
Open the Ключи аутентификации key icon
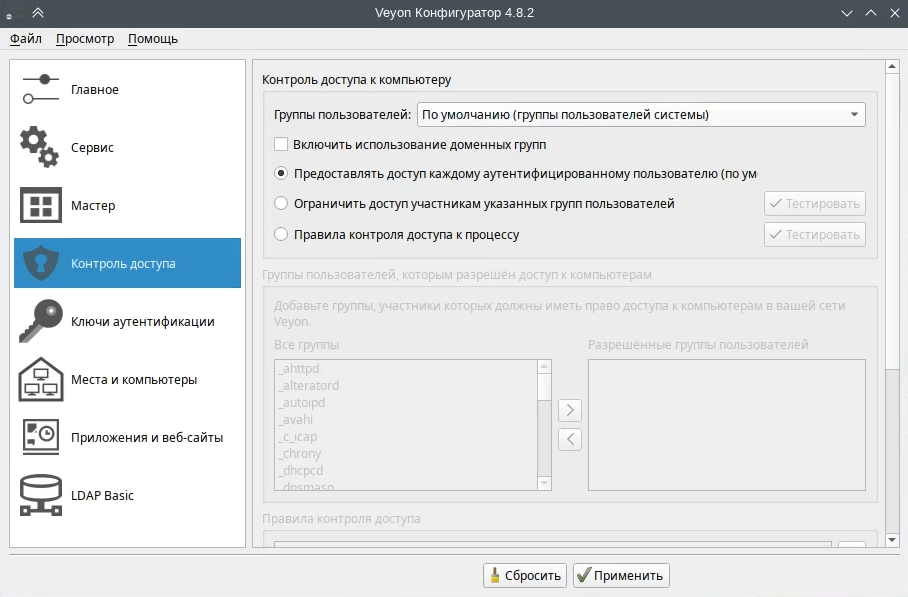(41, 321)
